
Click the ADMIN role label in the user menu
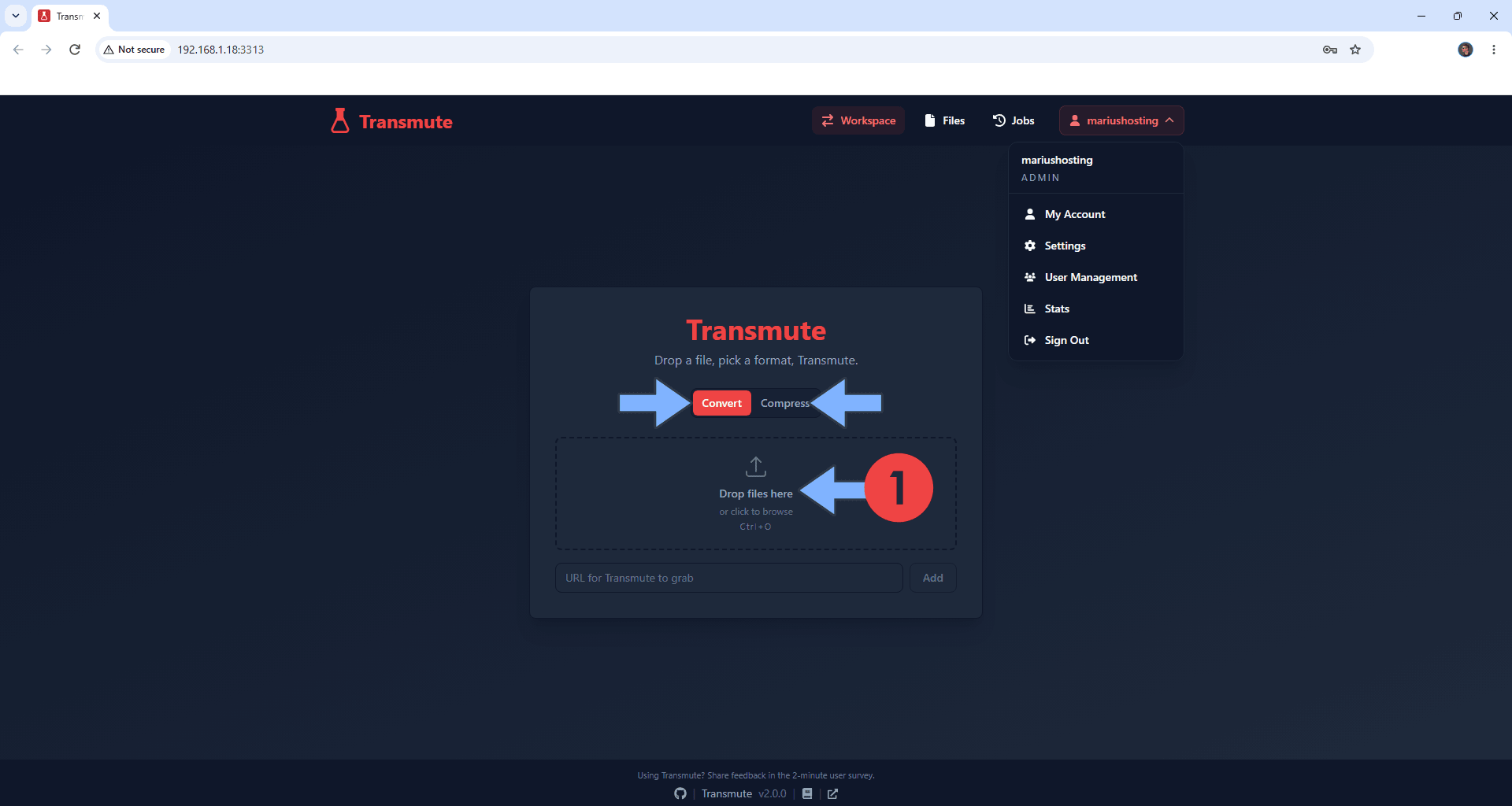coord(1040,178)
